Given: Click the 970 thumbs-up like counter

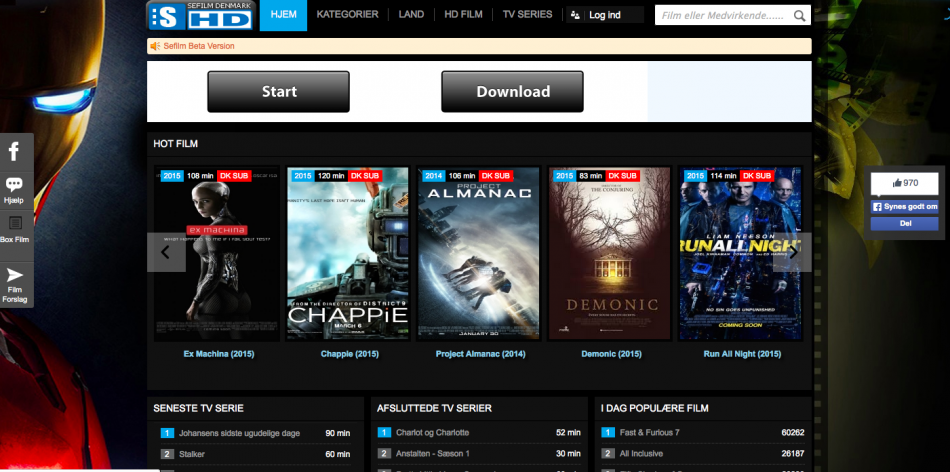Looking at the screenshot, I should pos(904,183).
